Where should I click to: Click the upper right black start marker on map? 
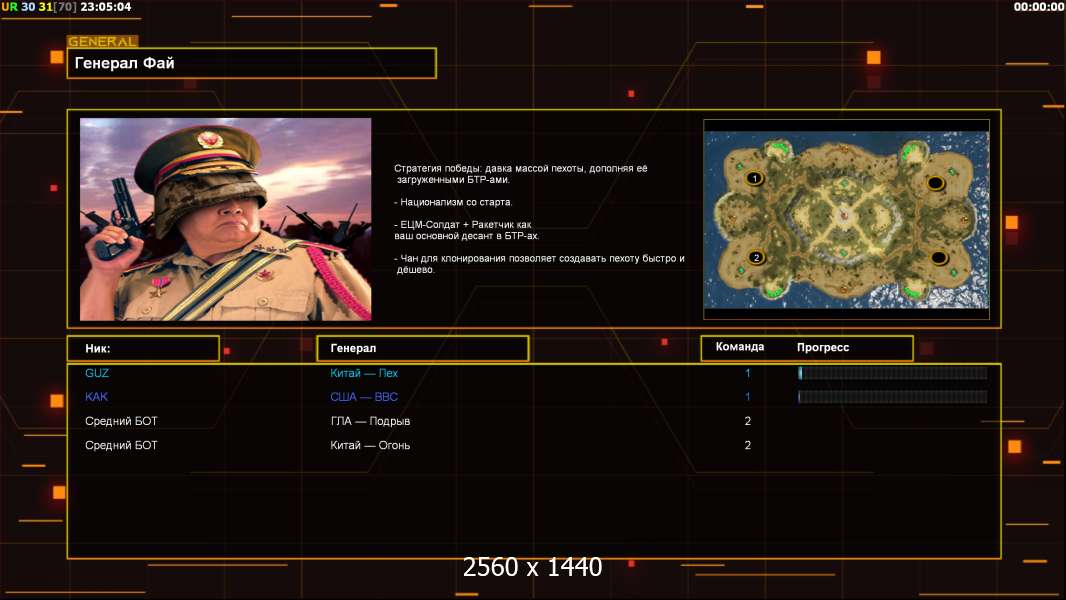pos(935,183)
